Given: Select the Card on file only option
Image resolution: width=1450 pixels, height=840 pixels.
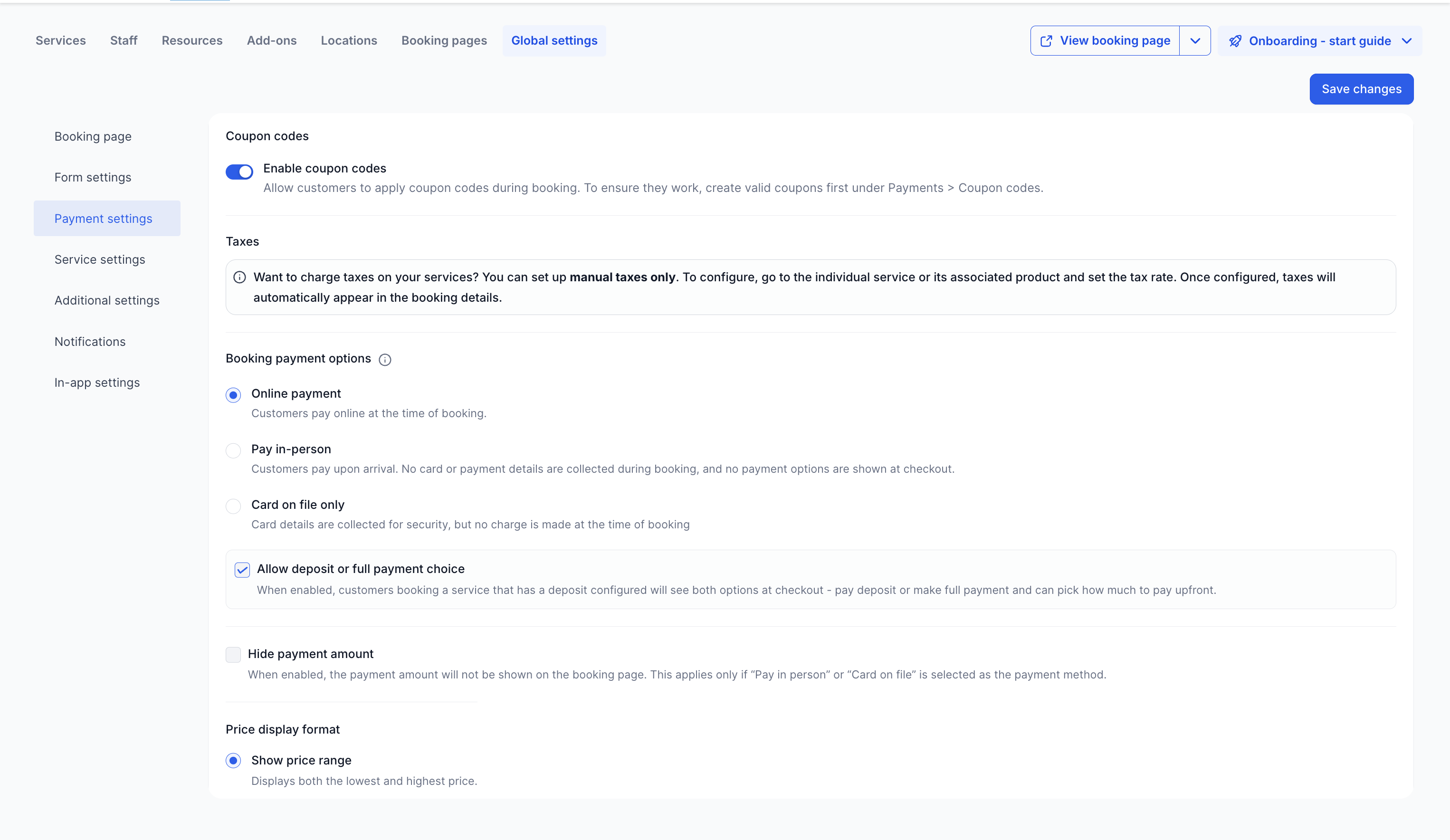Looking at the screenshot, I should pos(233,506).
